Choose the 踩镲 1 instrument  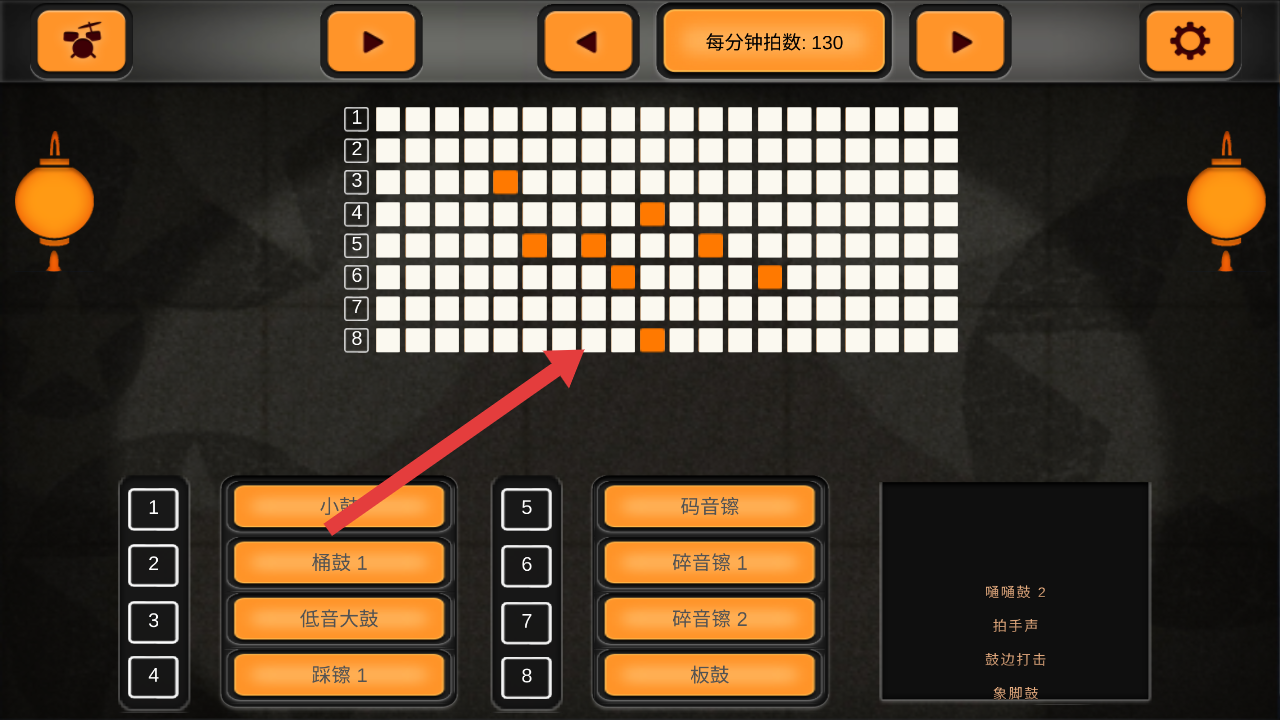[339, 675]
